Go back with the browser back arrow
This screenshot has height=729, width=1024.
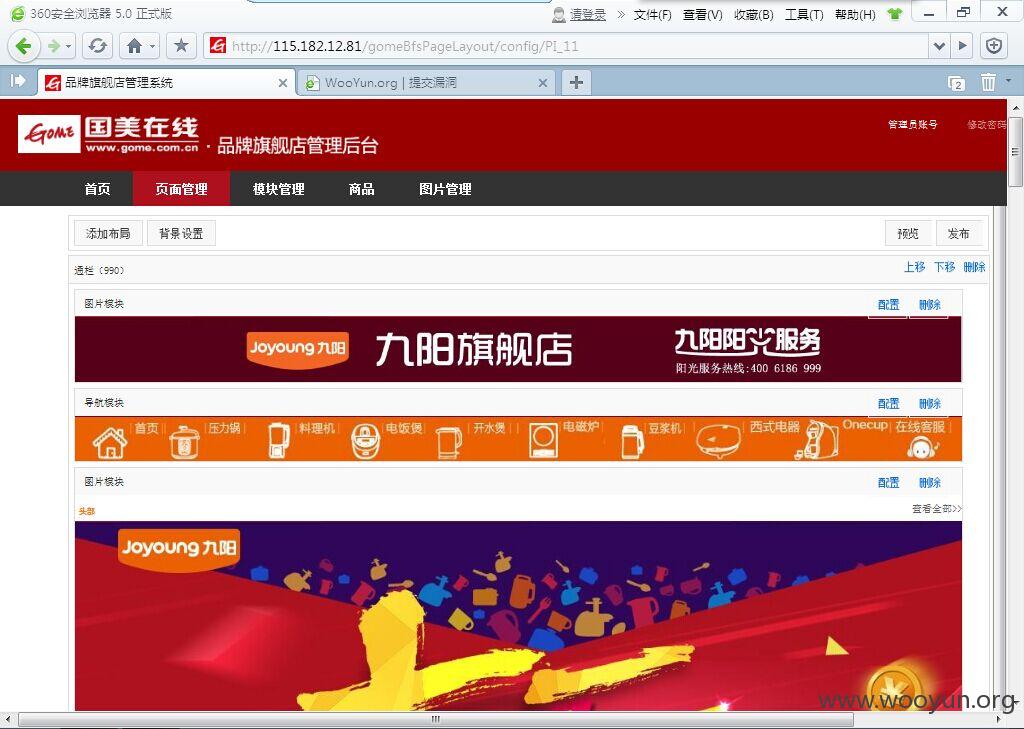click(x=23, y=46)
